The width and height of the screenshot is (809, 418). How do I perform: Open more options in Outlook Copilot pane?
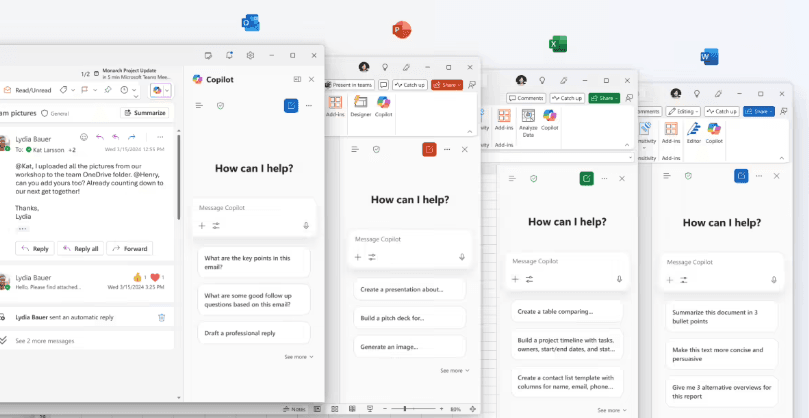(309, 105)
